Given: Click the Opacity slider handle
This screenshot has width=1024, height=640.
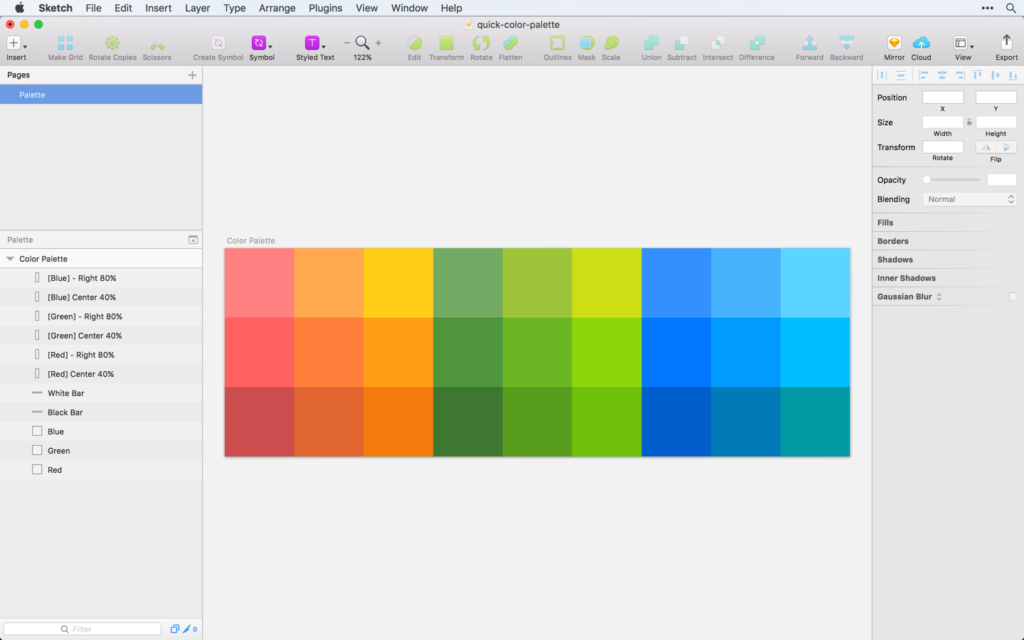Looking at the screenshot, I should (926, 180).
